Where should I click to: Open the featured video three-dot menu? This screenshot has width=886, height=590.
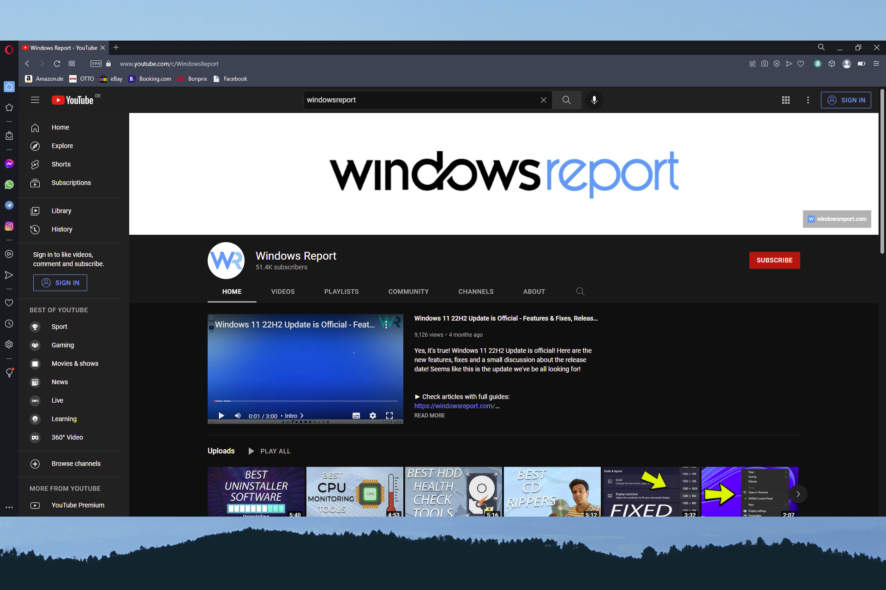coord(386,324)
